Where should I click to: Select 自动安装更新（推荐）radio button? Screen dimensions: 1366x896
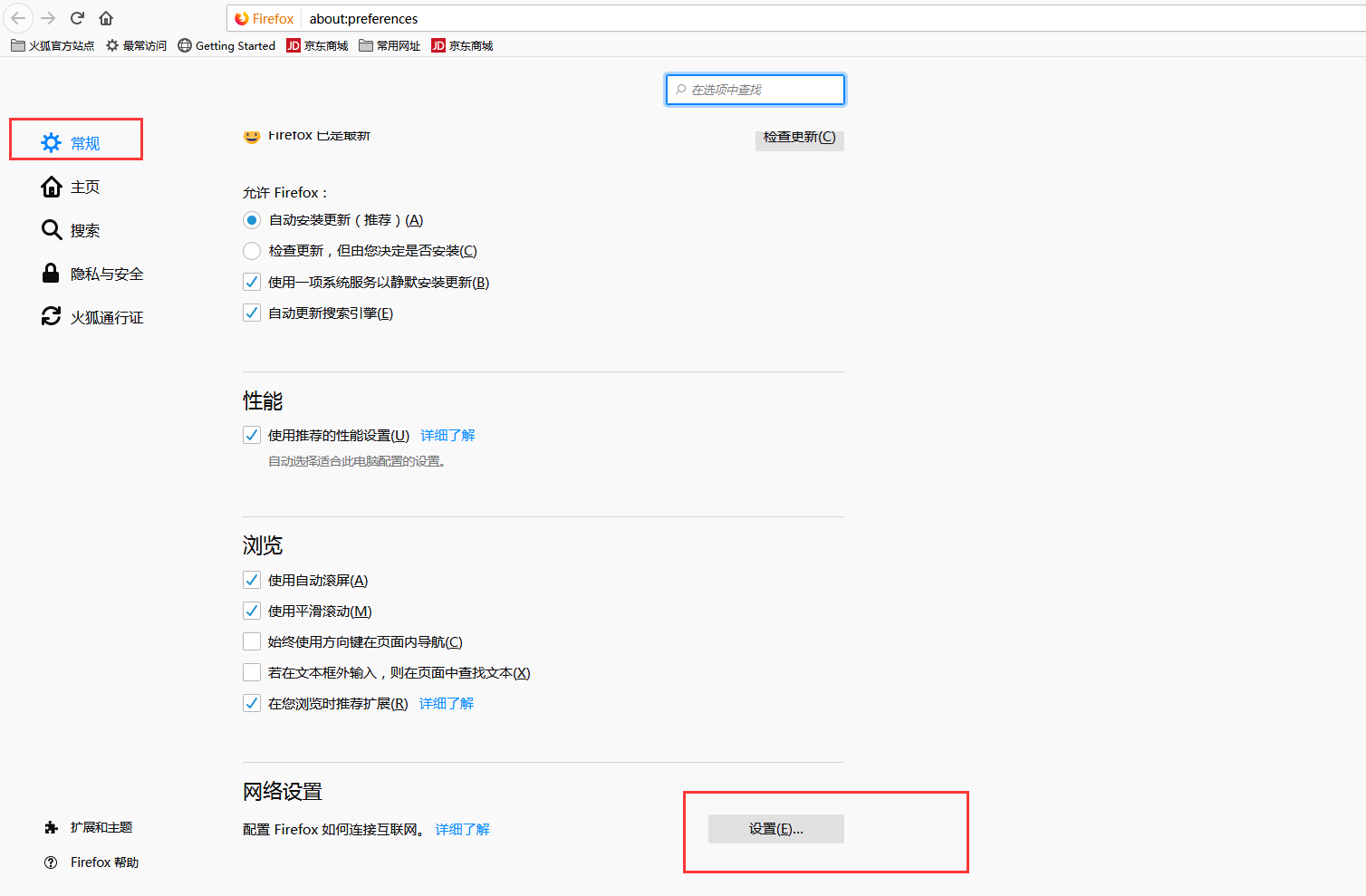252,220
